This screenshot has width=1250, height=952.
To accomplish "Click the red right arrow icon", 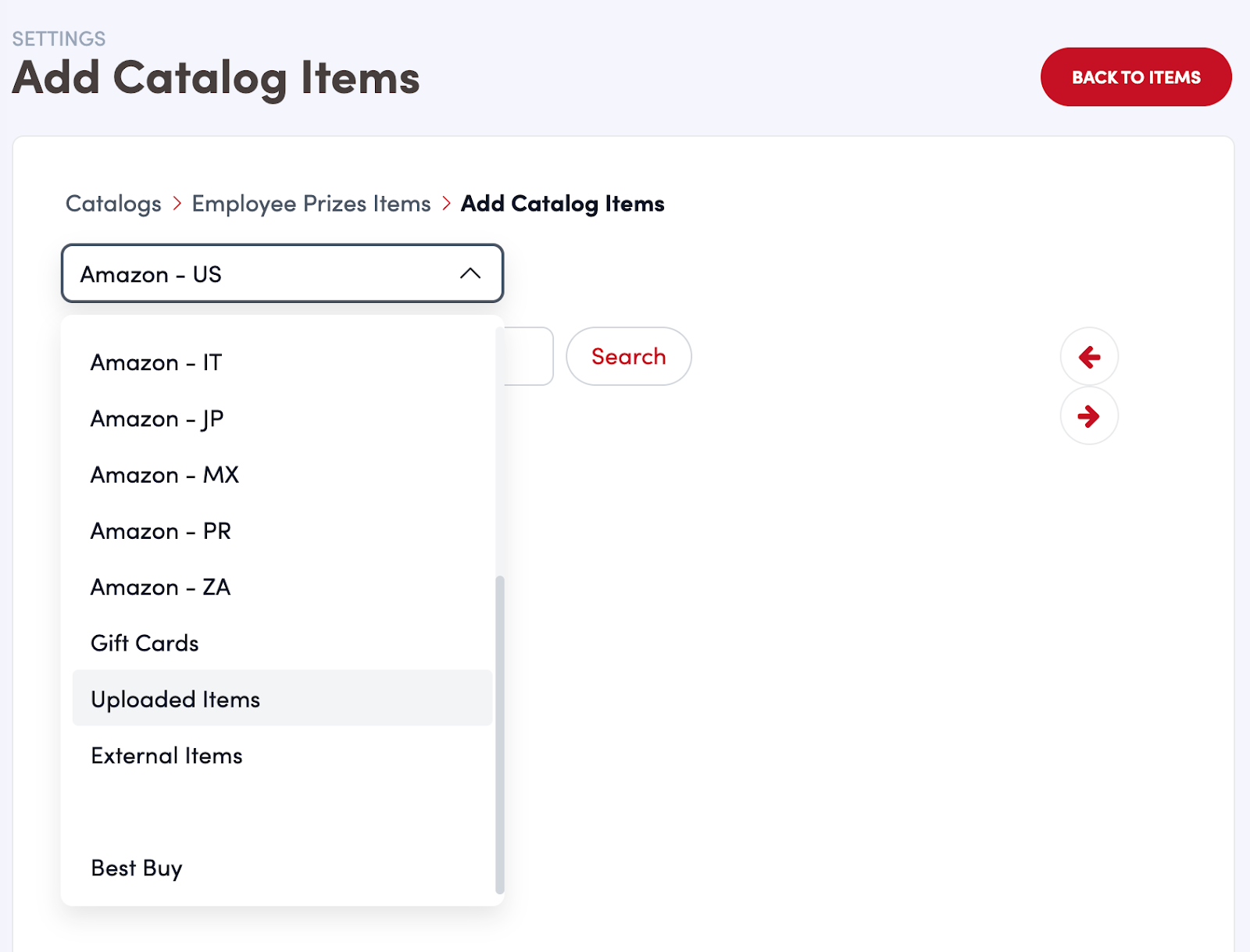I will pyautogui.click(x=1089, y=416).
